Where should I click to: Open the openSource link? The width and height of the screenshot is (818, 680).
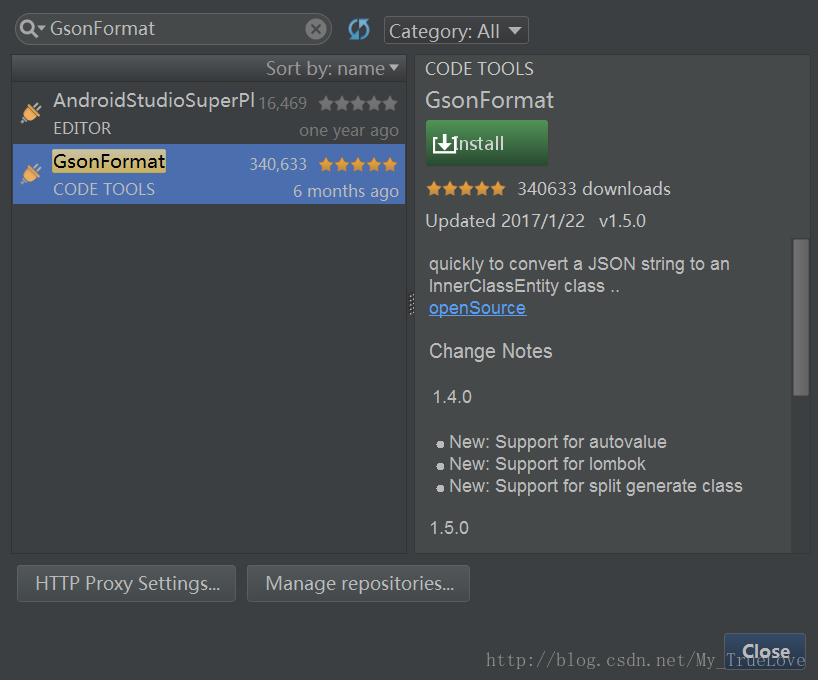pos(477,308)
